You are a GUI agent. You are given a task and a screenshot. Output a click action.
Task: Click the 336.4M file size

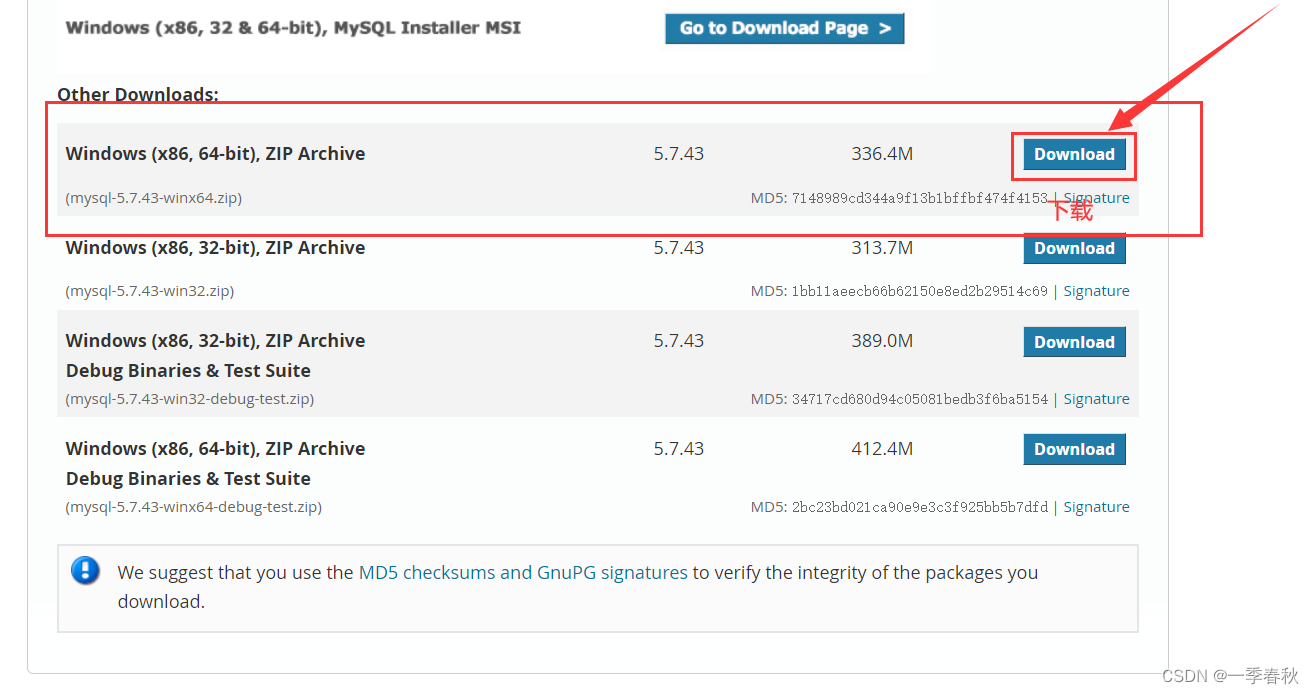tap(882, 154)
